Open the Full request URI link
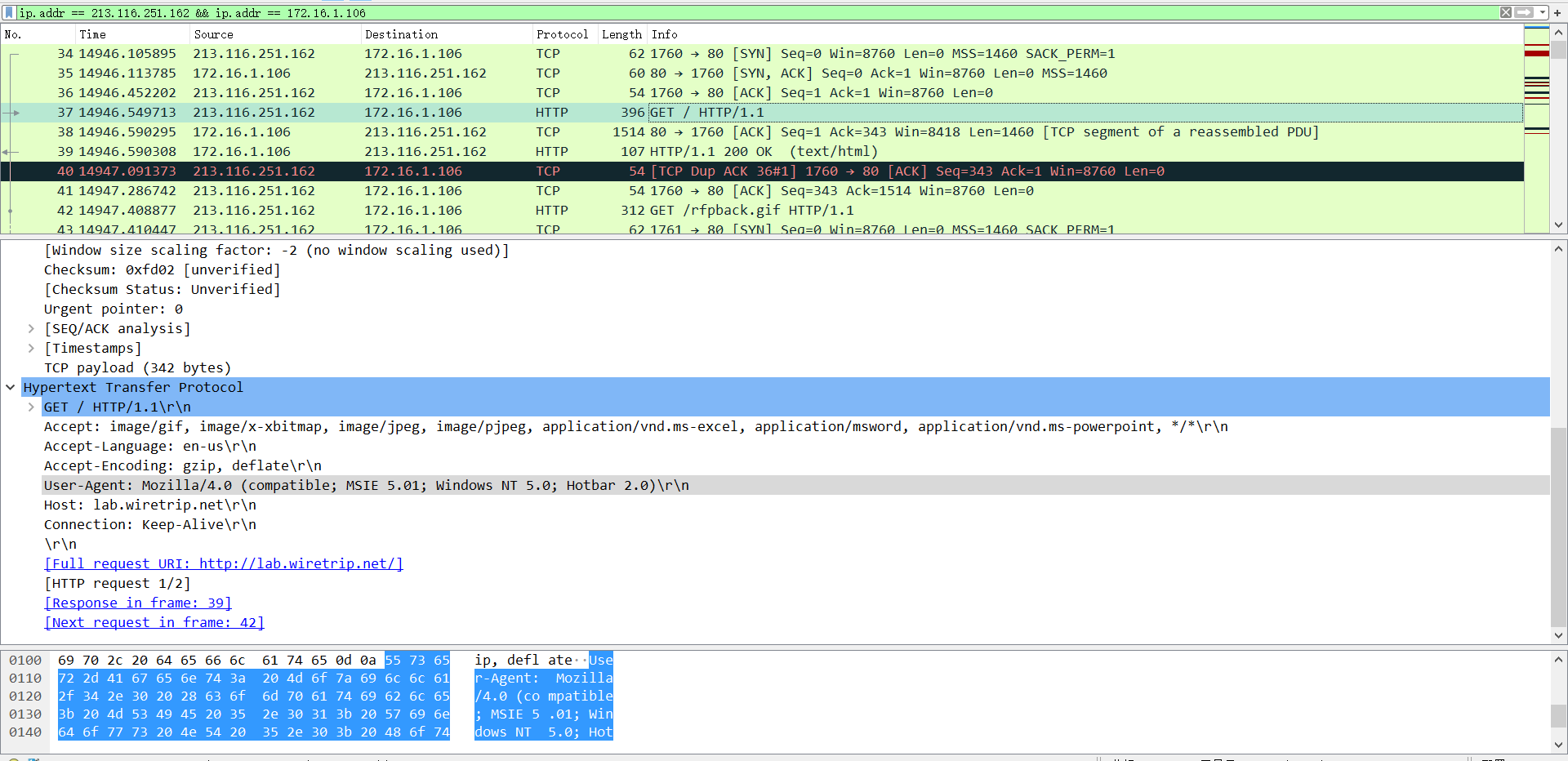Screen dimensions: 1568x761 point(224,563)
